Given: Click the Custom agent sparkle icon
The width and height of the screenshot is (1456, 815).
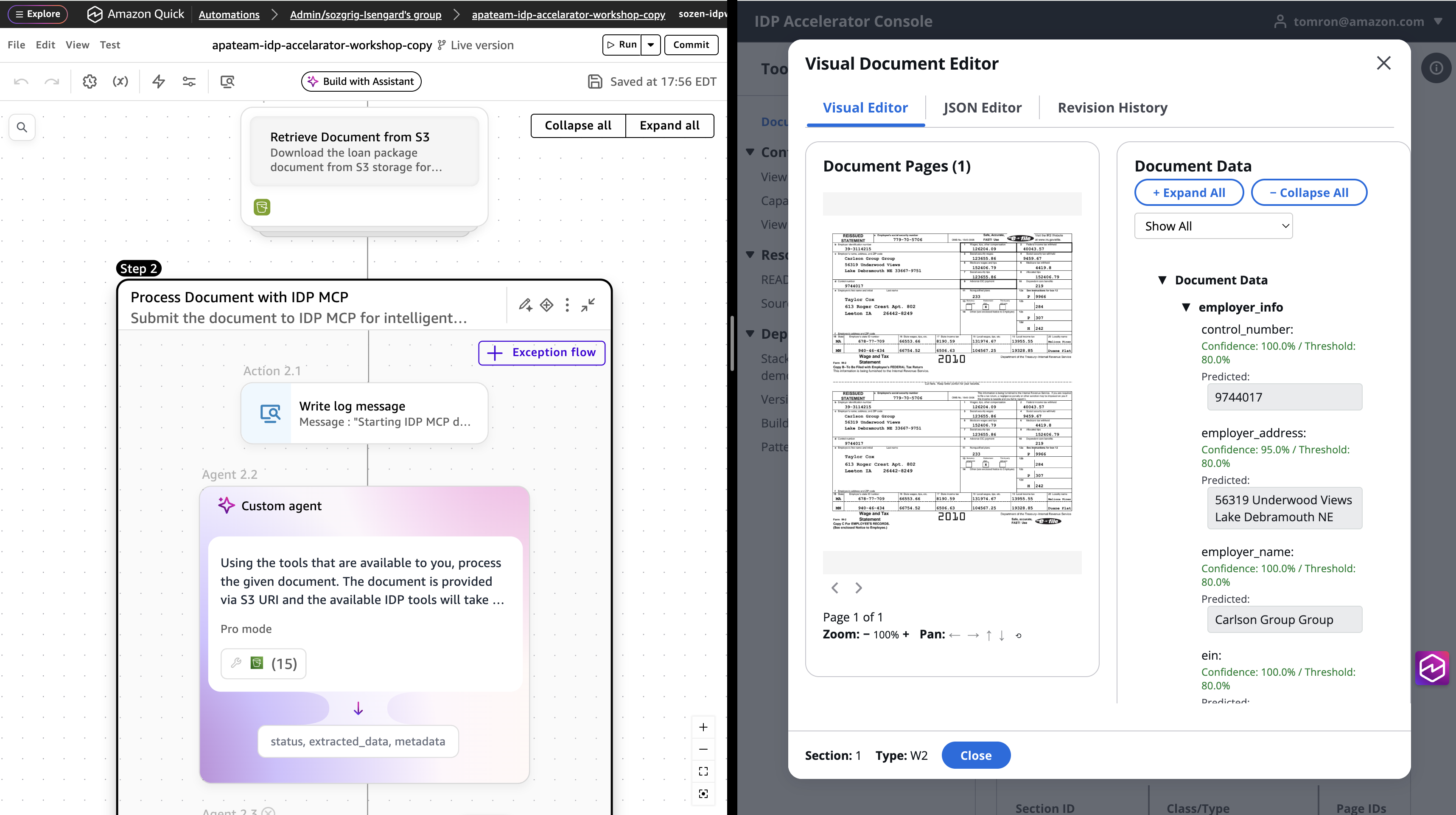Looking at the screenshot, I should pos(226,505).
